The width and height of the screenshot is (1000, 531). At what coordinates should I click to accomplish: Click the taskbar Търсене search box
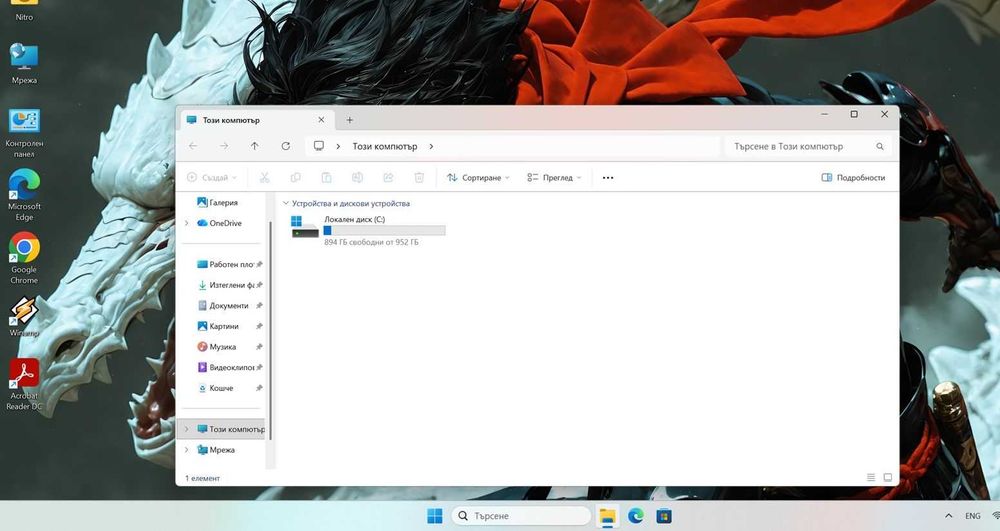click(x=522, y=516)
